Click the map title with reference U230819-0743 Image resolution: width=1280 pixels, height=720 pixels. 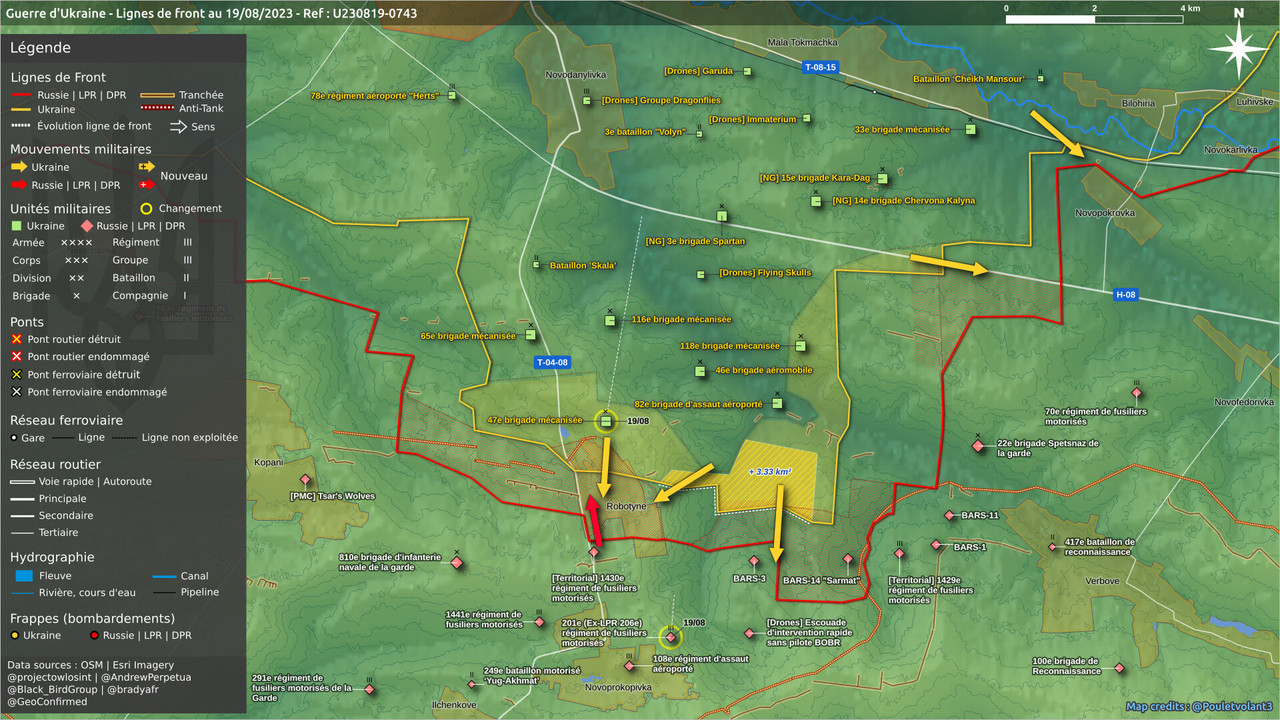pos(212,13)
